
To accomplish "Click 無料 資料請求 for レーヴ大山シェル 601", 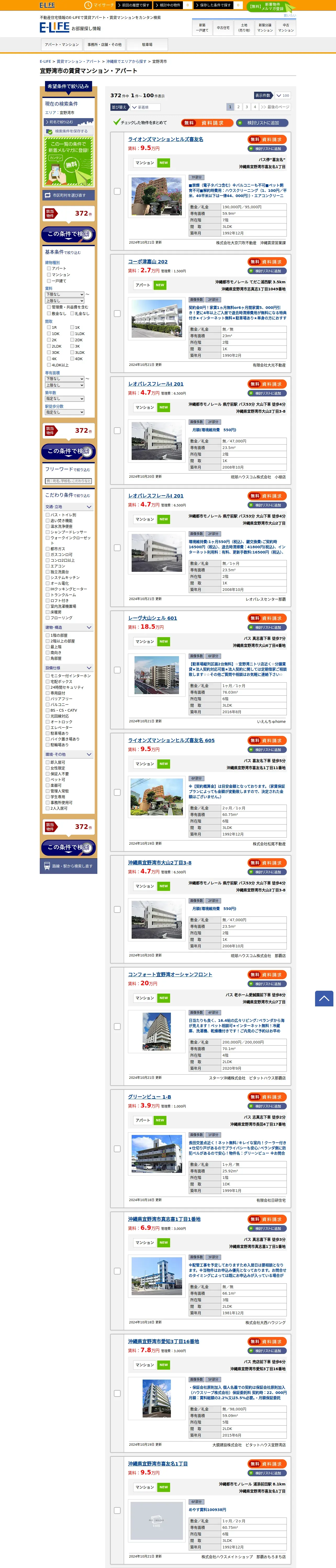I will [x=267, y=618].
